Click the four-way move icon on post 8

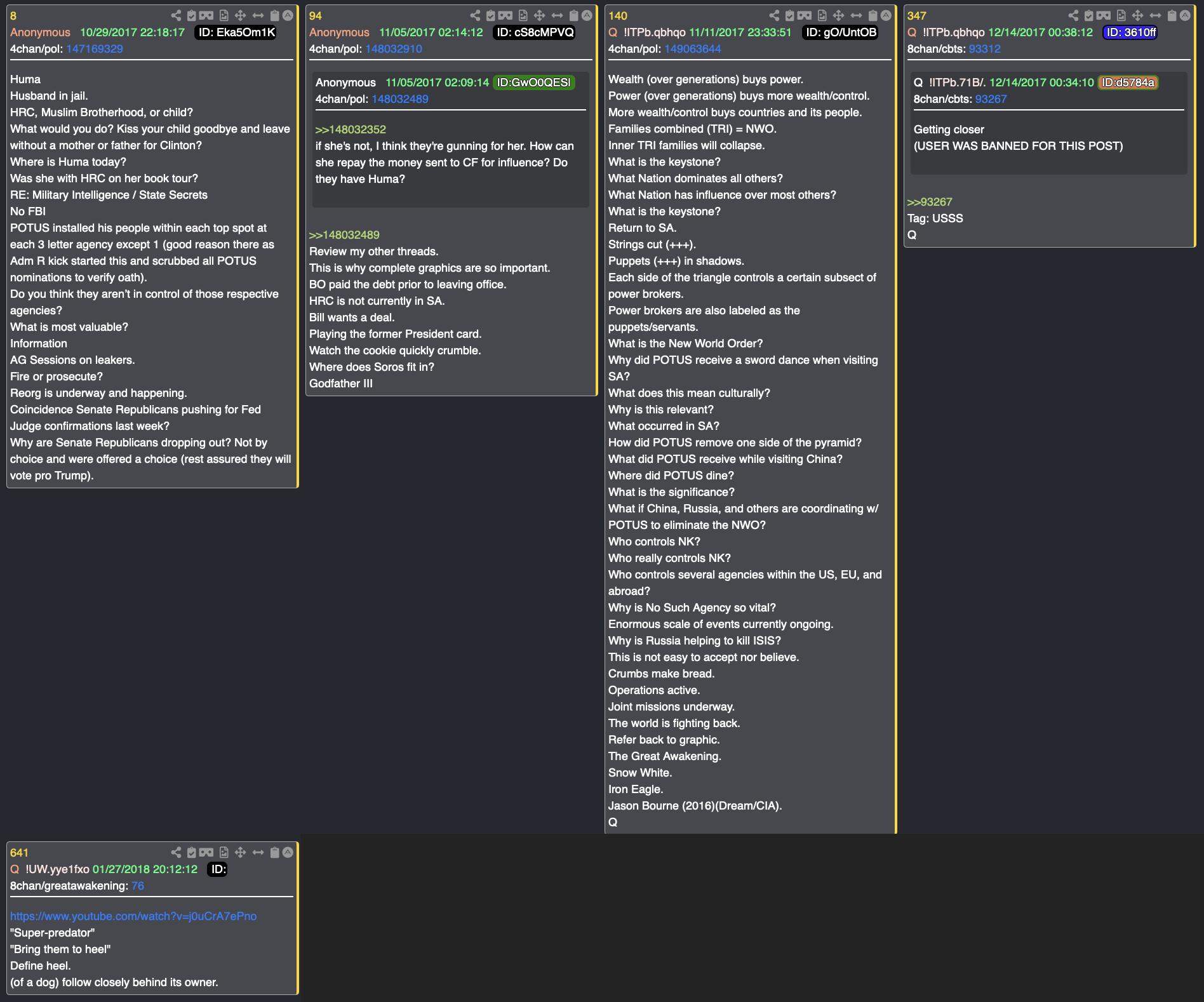[240, 15]
